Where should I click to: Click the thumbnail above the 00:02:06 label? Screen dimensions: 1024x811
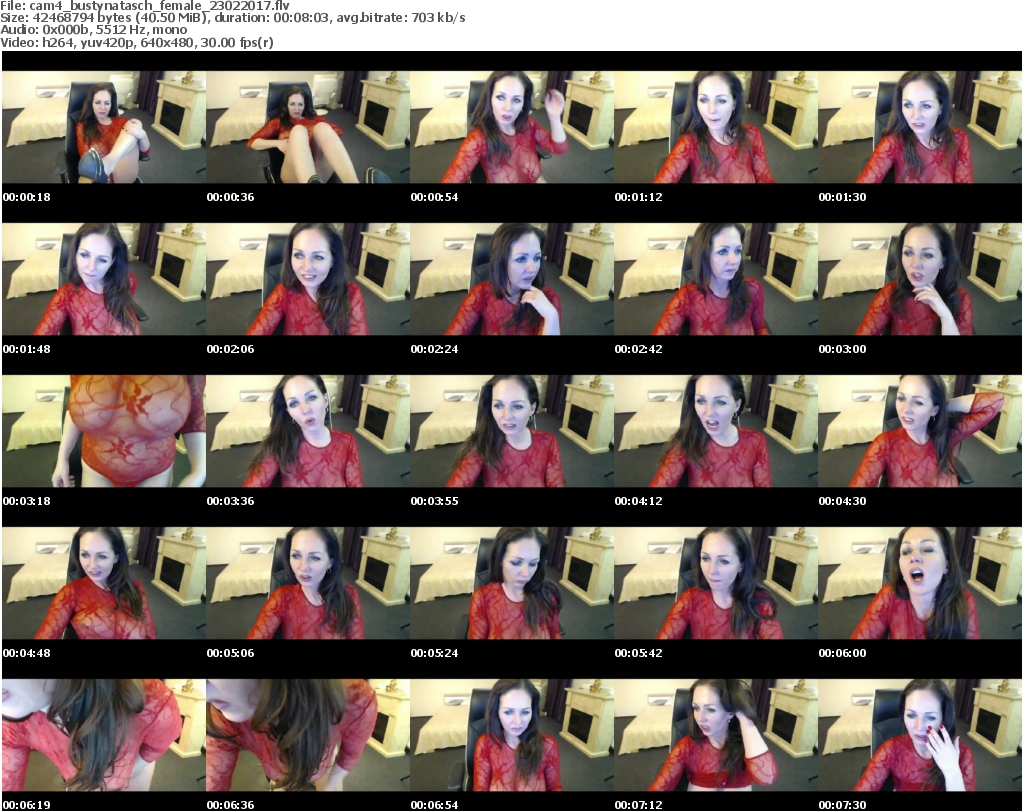pyautogui.click(x=308, y=279)
